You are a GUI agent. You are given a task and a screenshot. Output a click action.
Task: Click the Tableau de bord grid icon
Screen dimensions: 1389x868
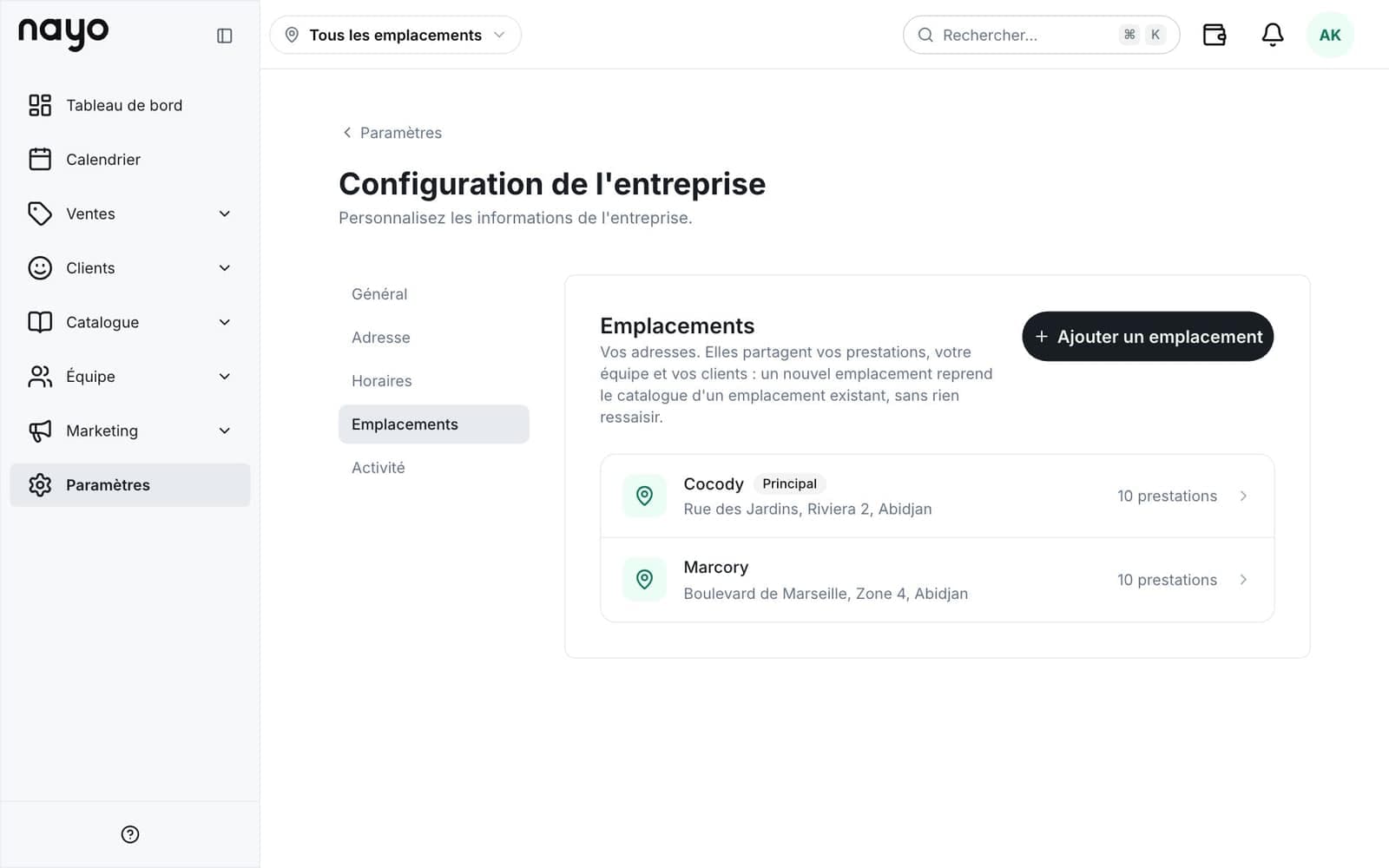point(40,105)
